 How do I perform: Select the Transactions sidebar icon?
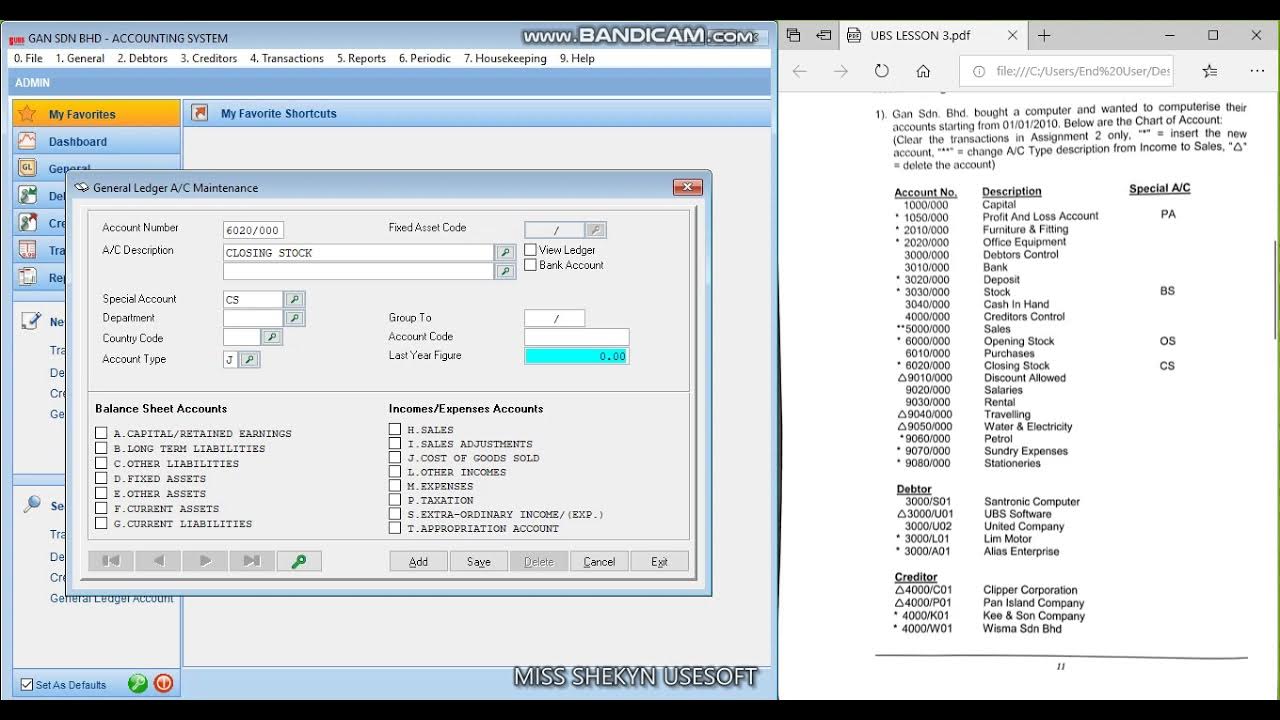pos(28,250)
